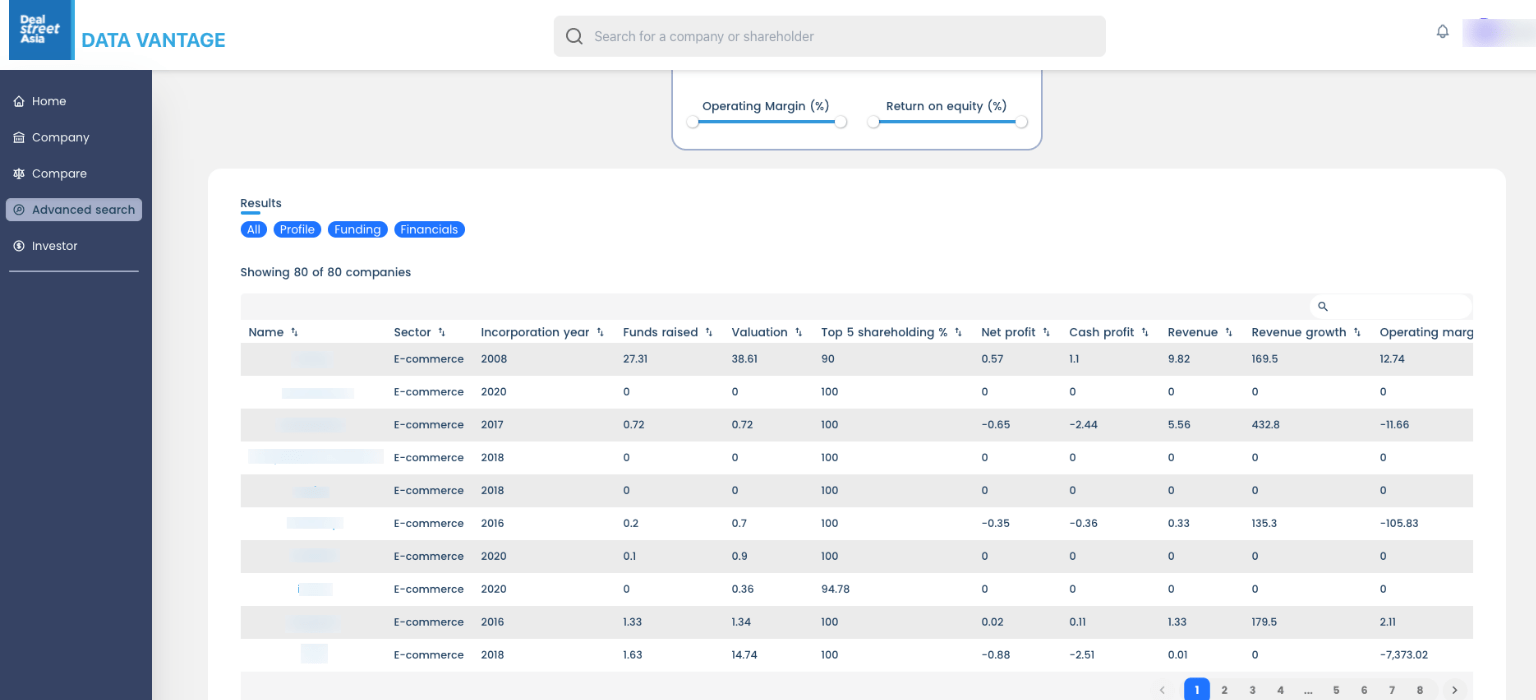Sort the table by Name column
Image resolution: width=1536 pixels, height=700 pixels.
(x=293, y=331)
